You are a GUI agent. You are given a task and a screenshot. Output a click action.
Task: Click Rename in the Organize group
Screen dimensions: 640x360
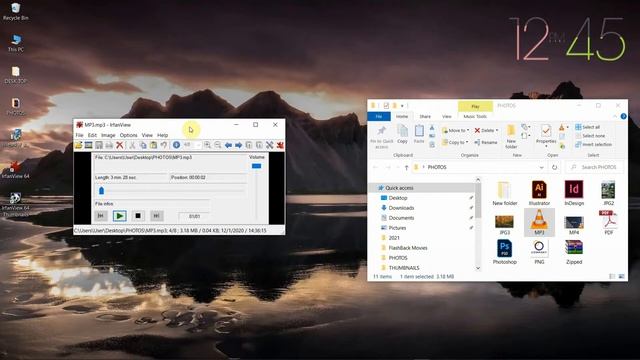(x=486, y=142)
